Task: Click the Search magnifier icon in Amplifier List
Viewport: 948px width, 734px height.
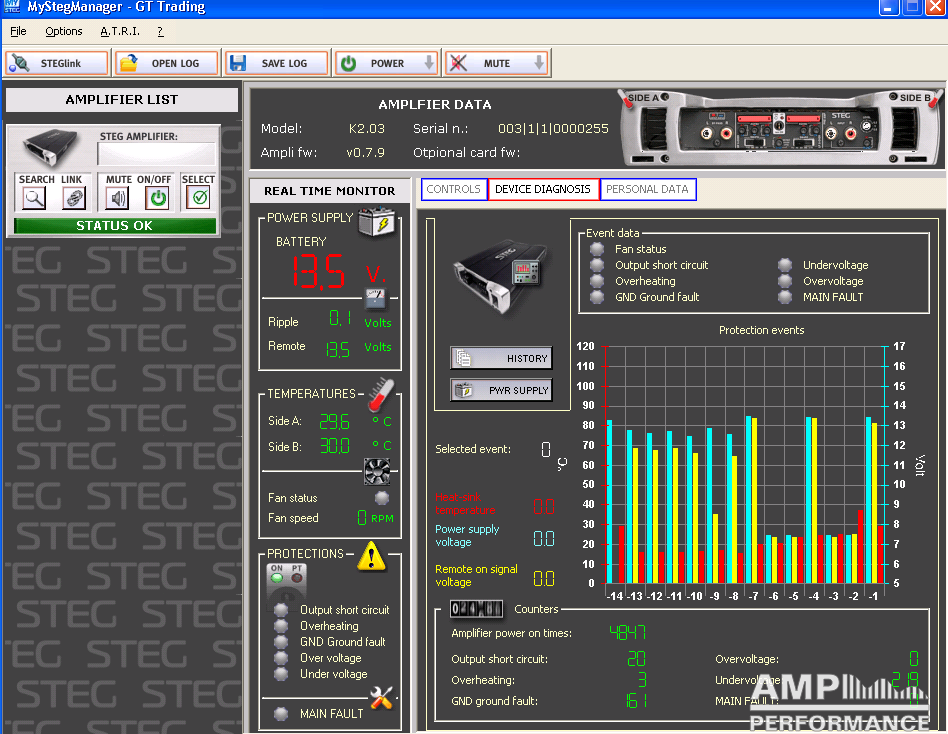Action: [x=35, y=198]
